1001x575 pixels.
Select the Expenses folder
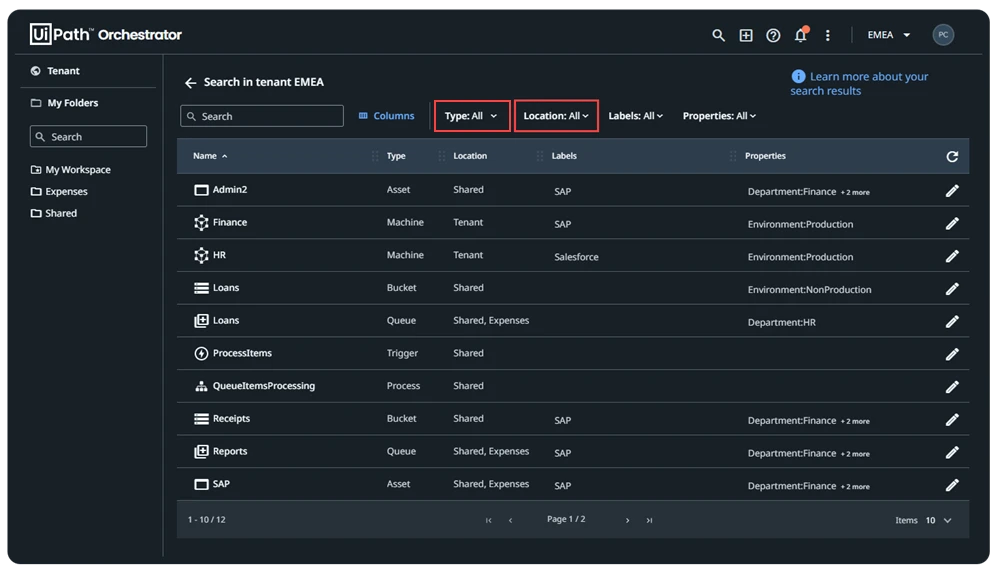pos(59,191)
